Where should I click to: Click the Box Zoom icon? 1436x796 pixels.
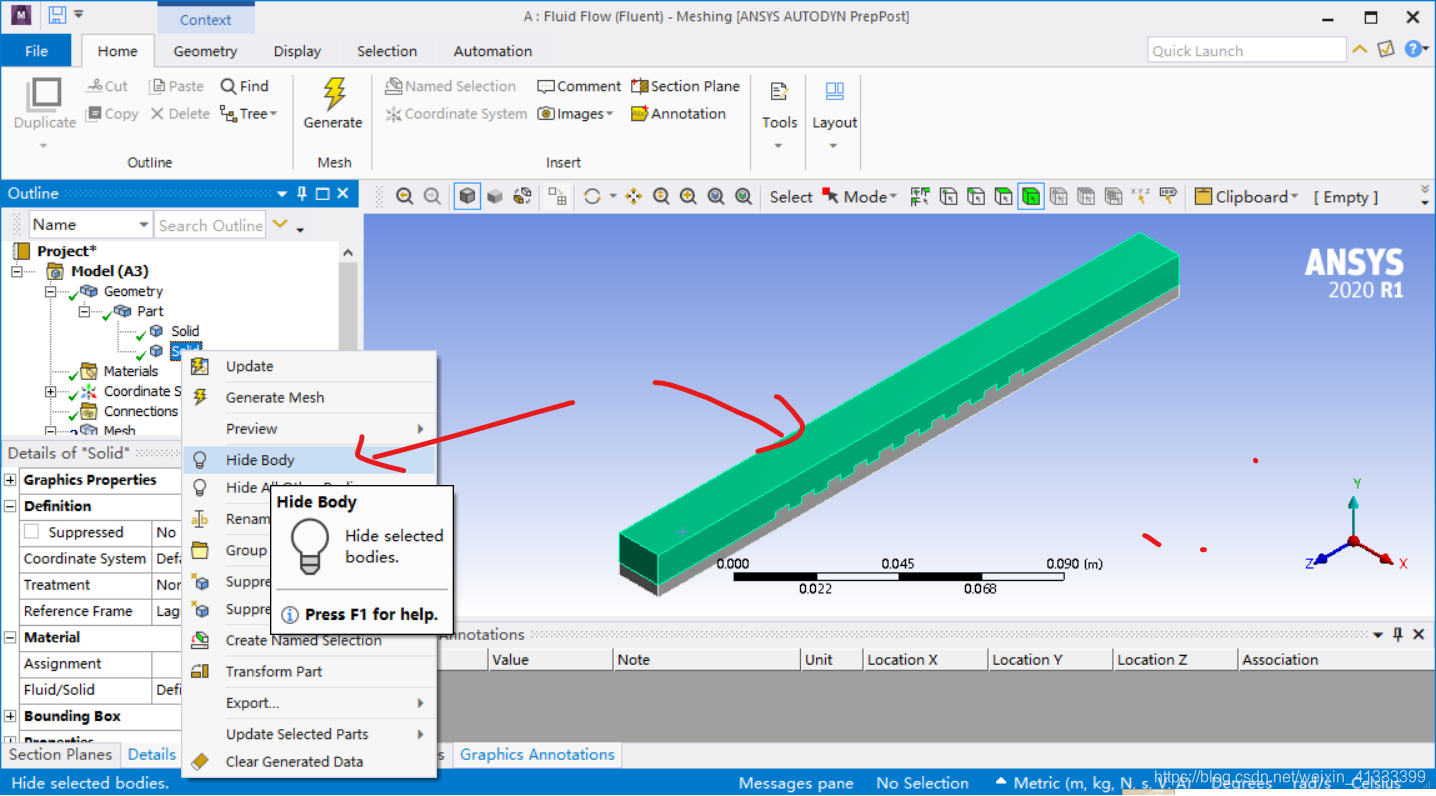pos(688,197)
